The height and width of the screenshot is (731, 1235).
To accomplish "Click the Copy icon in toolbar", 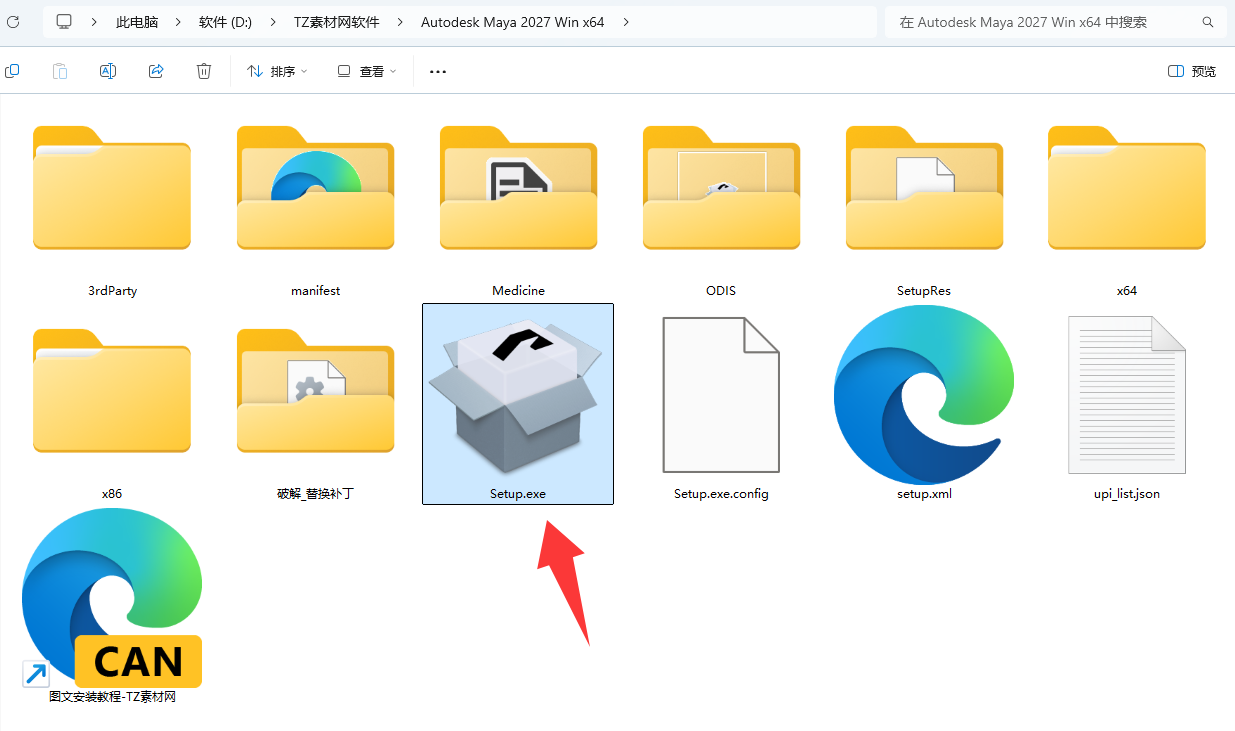I will pyautogui.click(x=12, y=71).
